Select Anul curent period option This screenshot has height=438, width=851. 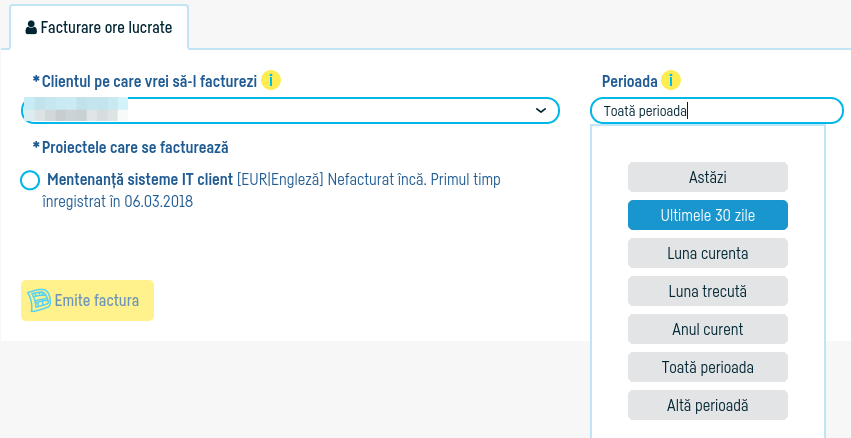tap(708, 329)
